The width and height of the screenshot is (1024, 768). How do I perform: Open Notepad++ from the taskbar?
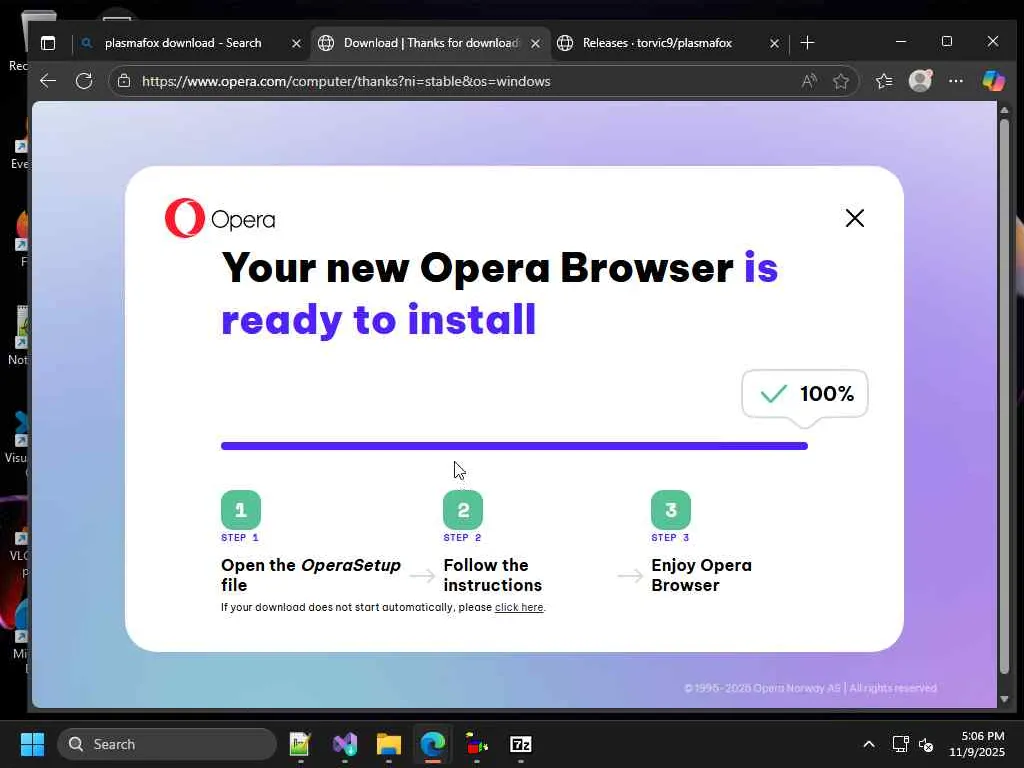click(x=300, y=744)
